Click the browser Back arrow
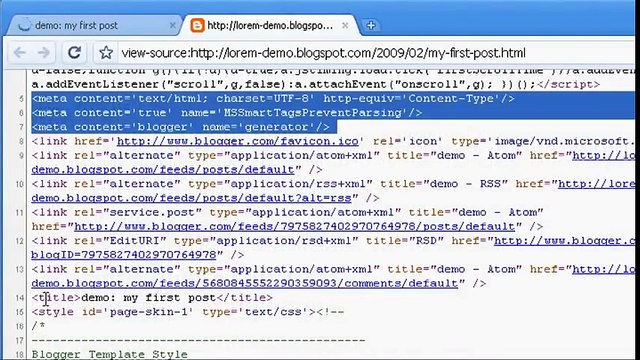Screen dimensions: 640x360 (x=20, y=53)
